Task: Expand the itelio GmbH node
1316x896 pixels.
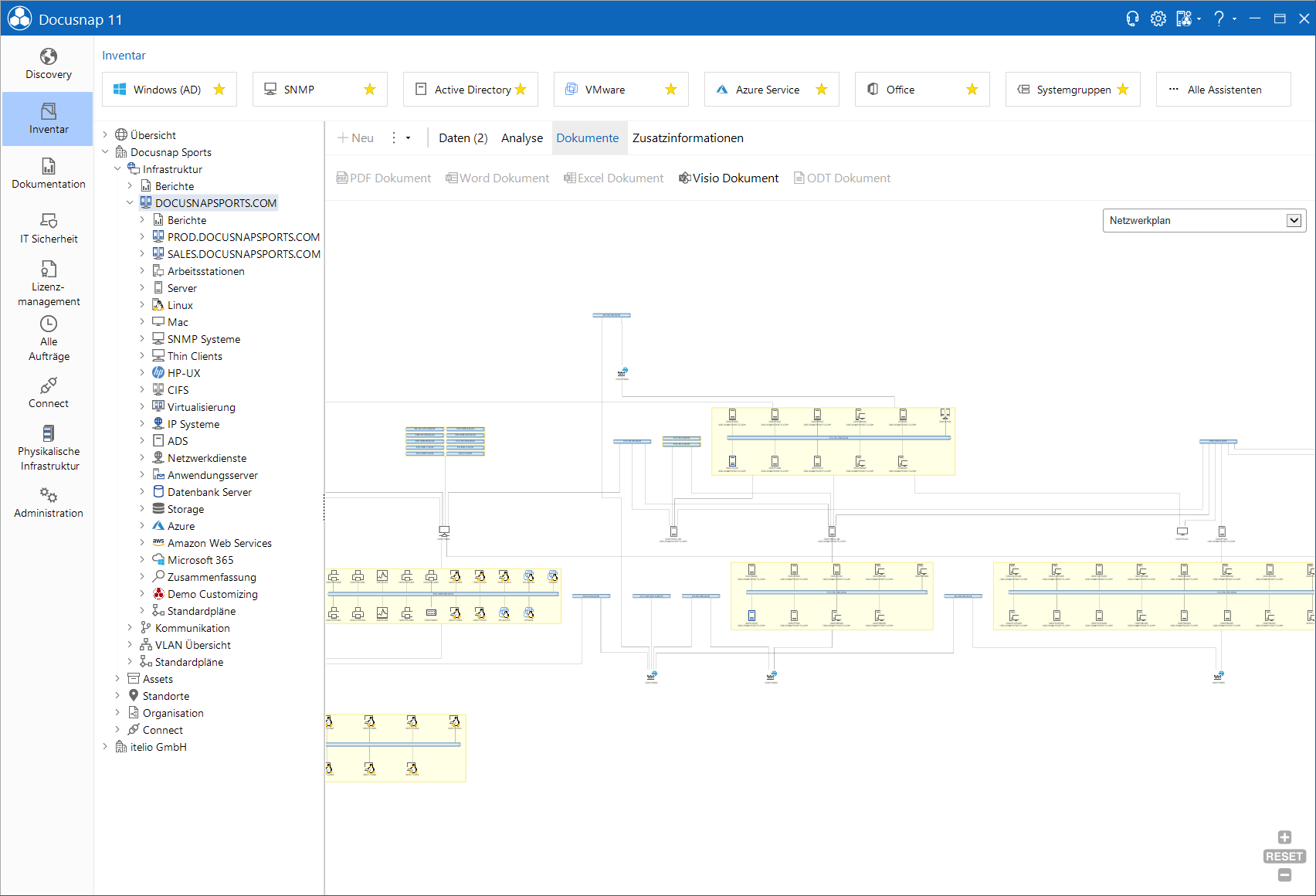Action: tap(105, 747)
